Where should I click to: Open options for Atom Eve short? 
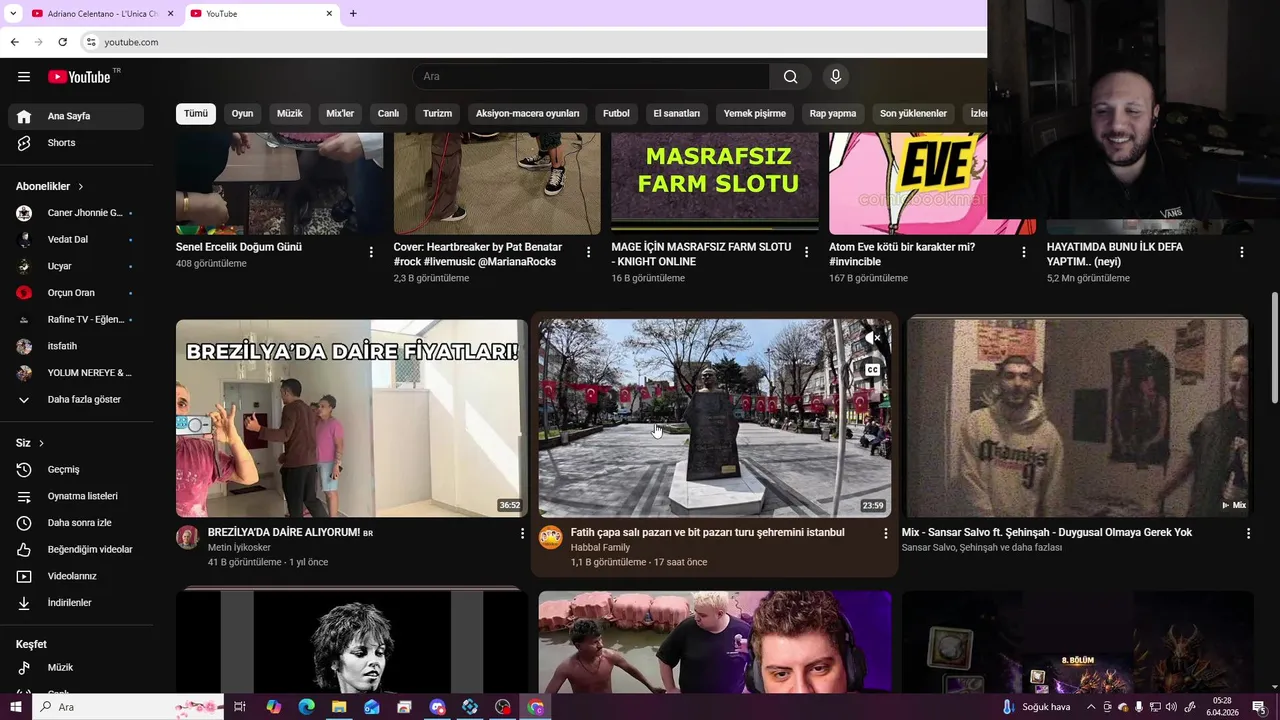coord(1024,252)
